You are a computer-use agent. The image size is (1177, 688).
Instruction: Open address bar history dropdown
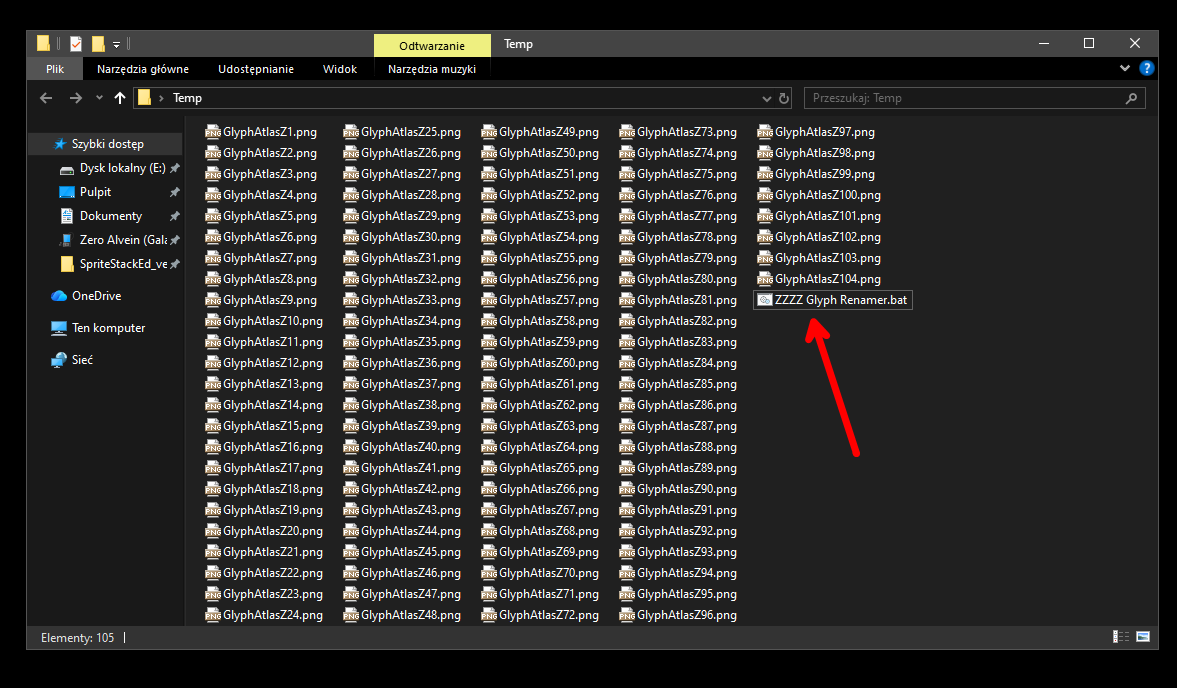[x=766, y=98]
